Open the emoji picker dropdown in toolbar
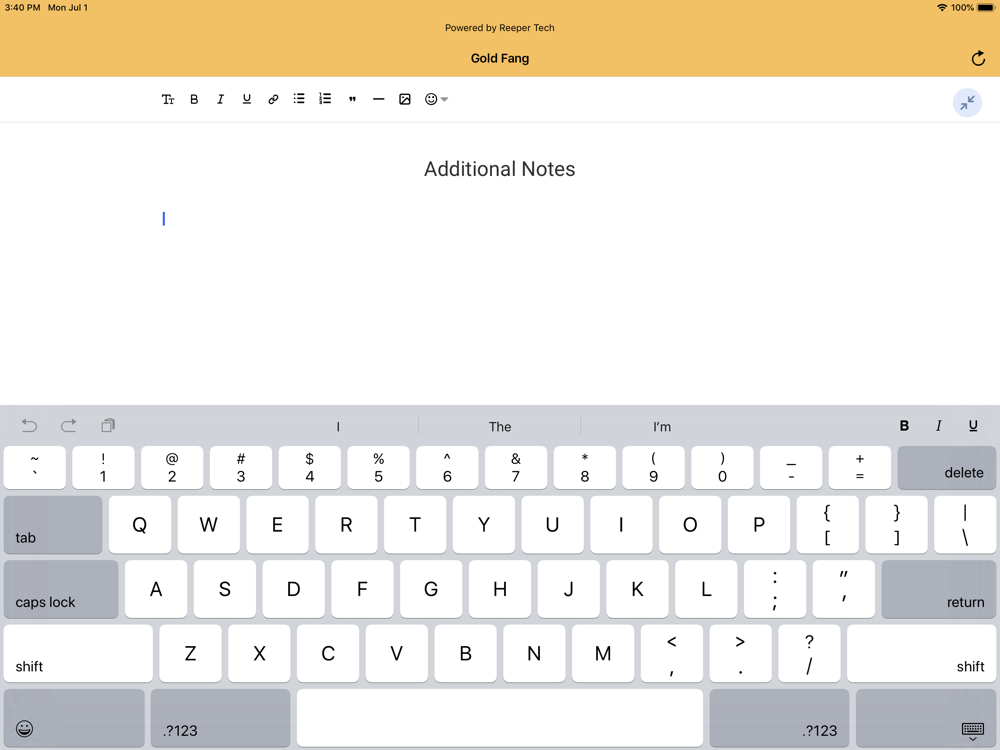 pos(436,99)
